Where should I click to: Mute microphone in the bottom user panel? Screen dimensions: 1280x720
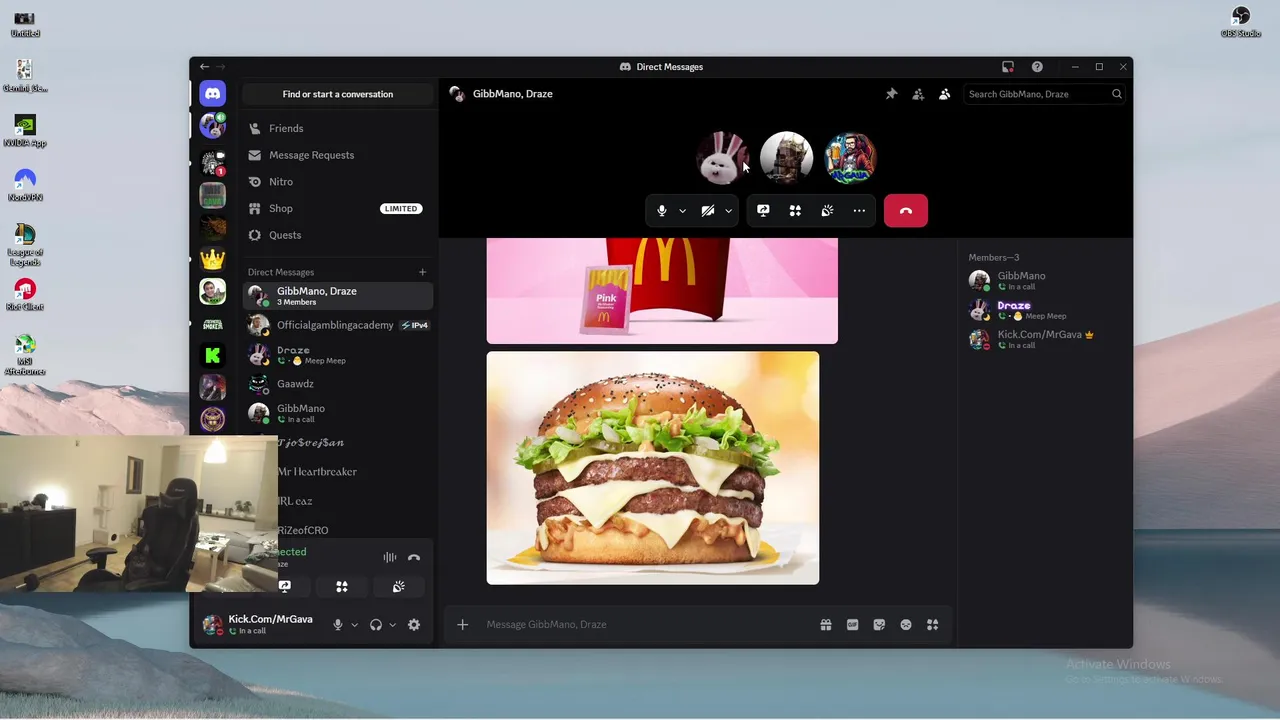pyautogui.click(x=338, y=625)
